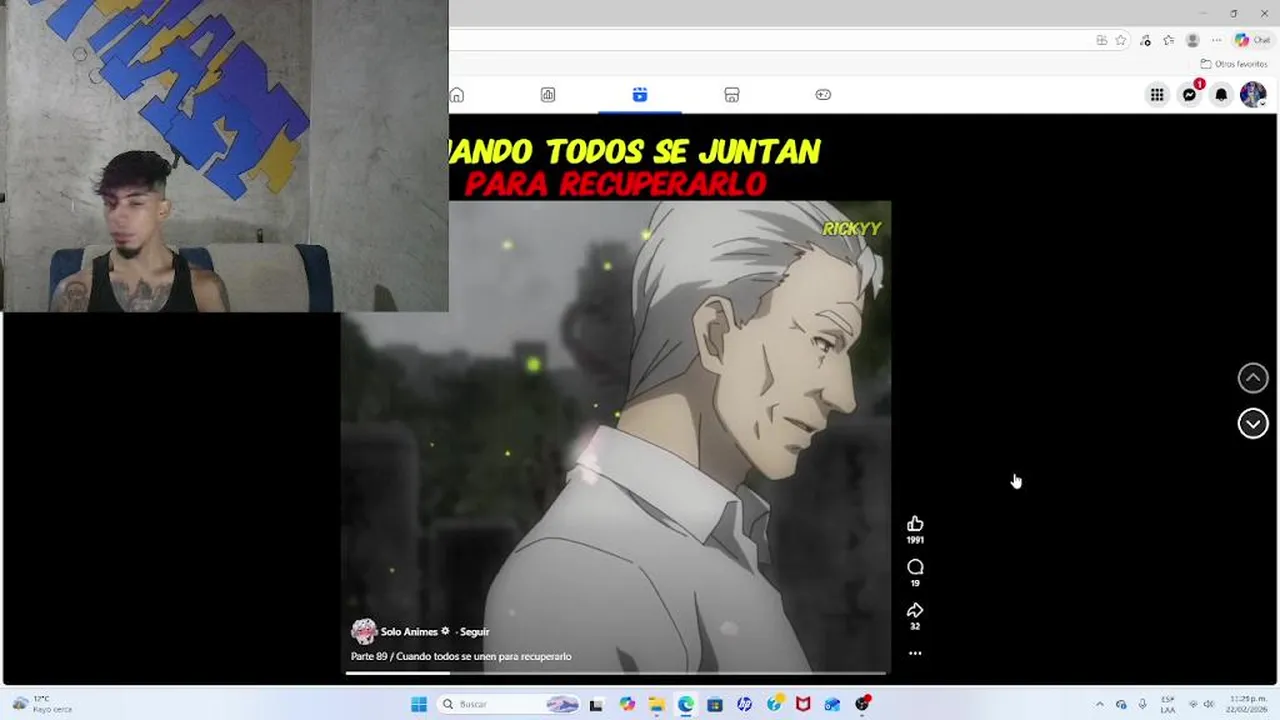This screenshot has height=720, width=1280.
Task: Click Seguir to follow Solo Animes
Action: point(475,632)
